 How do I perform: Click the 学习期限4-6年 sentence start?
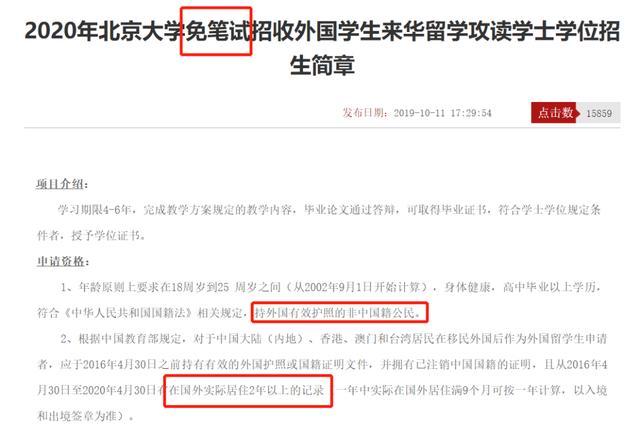pos(94,210)
